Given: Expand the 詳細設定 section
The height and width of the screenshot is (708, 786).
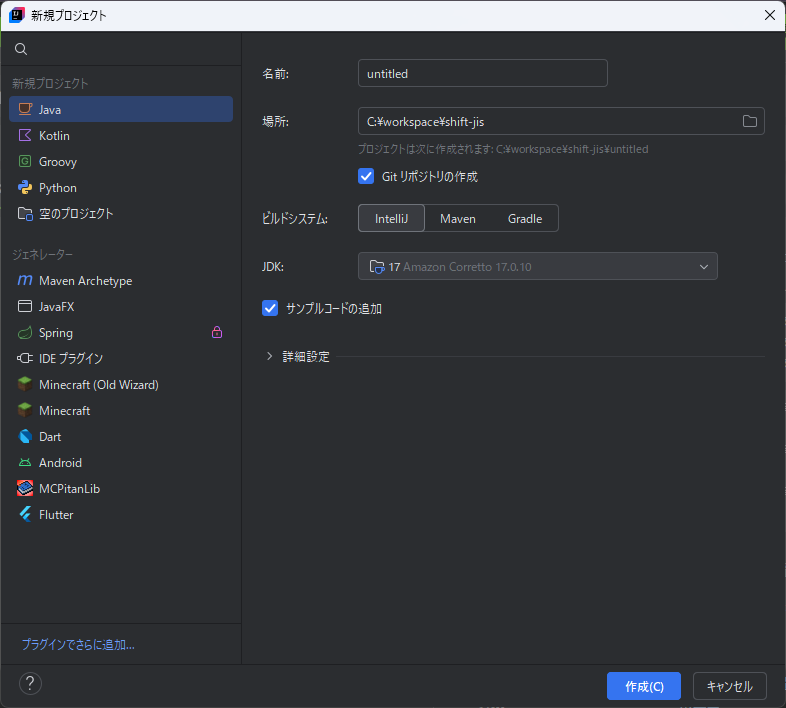Looking at the screenshot, I should click(x=269, y=356).
